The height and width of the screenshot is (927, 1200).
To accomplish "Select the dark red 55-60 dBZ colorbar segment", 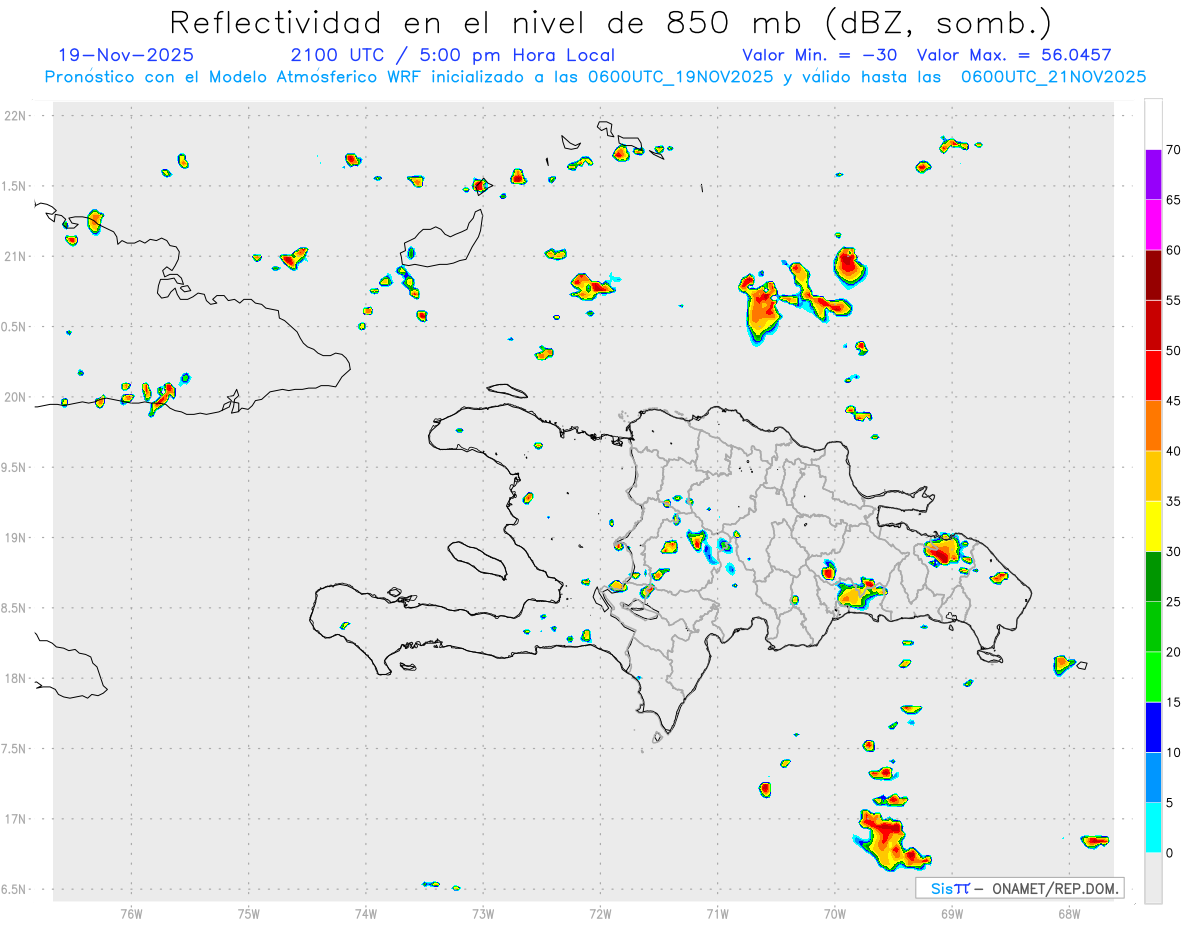I will coord(1153,275).
